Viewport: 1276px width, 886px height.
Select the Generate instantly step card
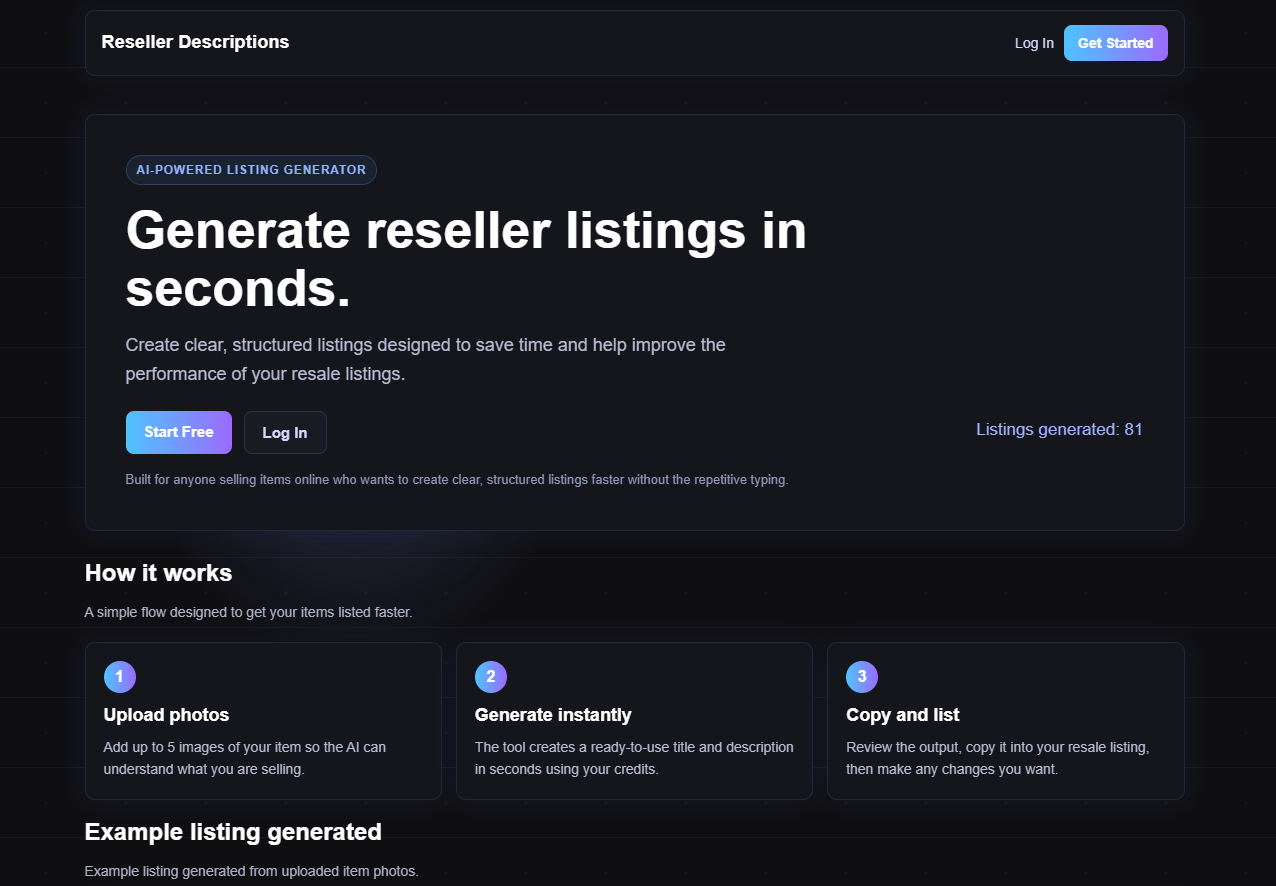[634, 720]
